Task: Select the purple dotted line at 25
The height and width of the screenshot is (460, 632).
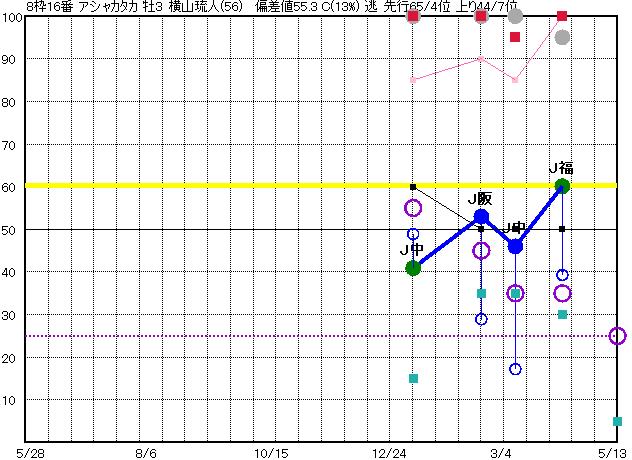Action: tap(200, 336)
